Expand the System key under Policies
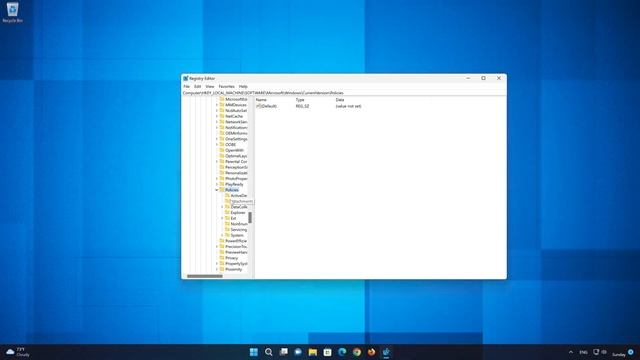This screenshot has height=360, width=640. click(222, 235)
